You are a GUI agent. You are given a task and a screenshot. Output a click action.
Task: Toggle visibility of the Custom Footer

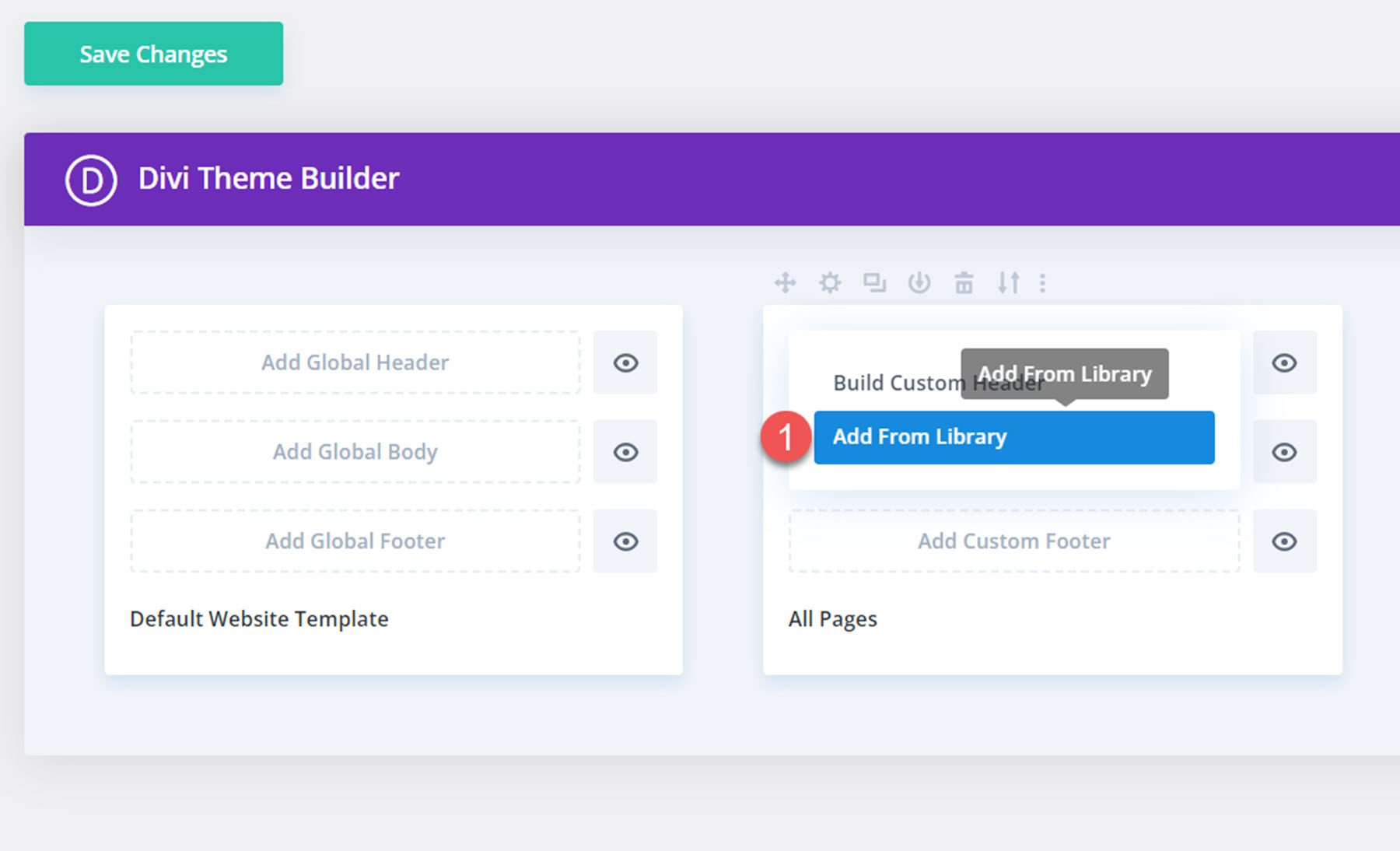click(x=1284, y=541)
